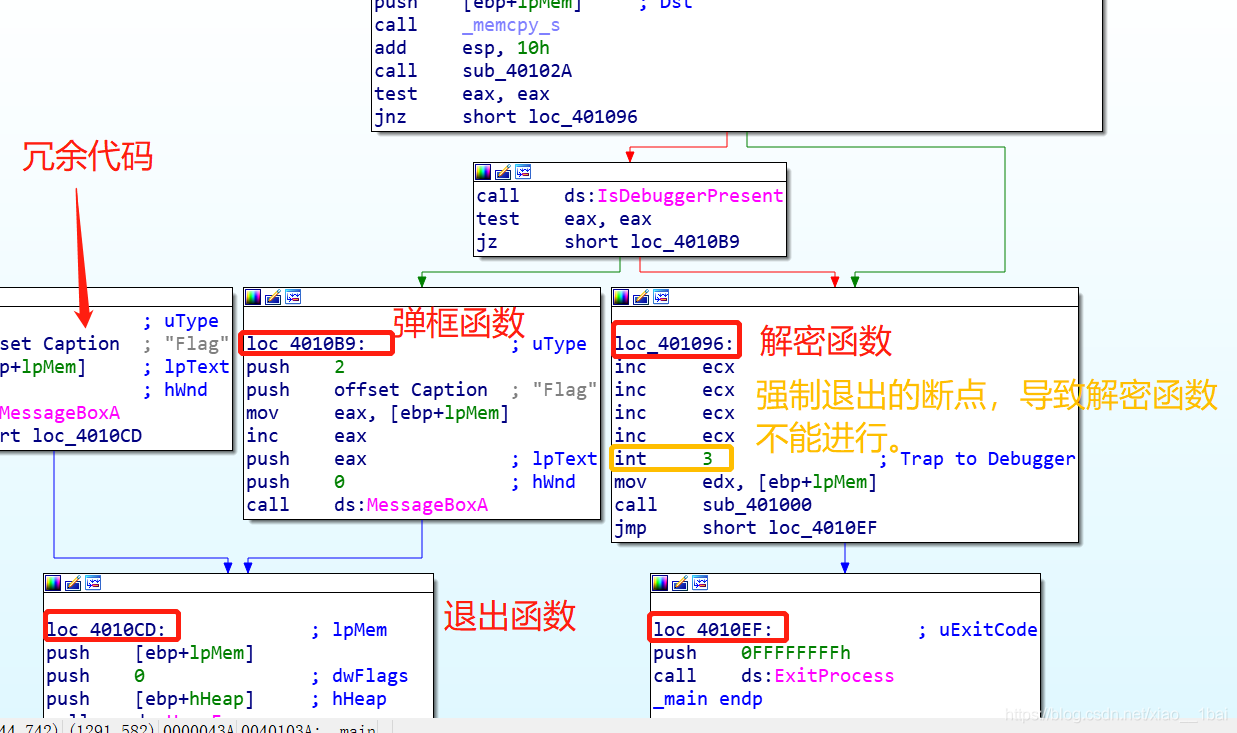Click group-nodes icon above loc_4010B9 block
The image size is (1237, 733).
[x=292, y=297]
